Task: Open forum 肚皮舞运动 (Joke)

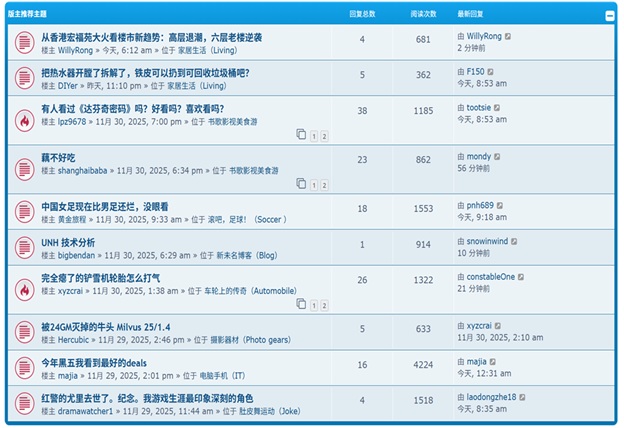Action: coord(269,411)
